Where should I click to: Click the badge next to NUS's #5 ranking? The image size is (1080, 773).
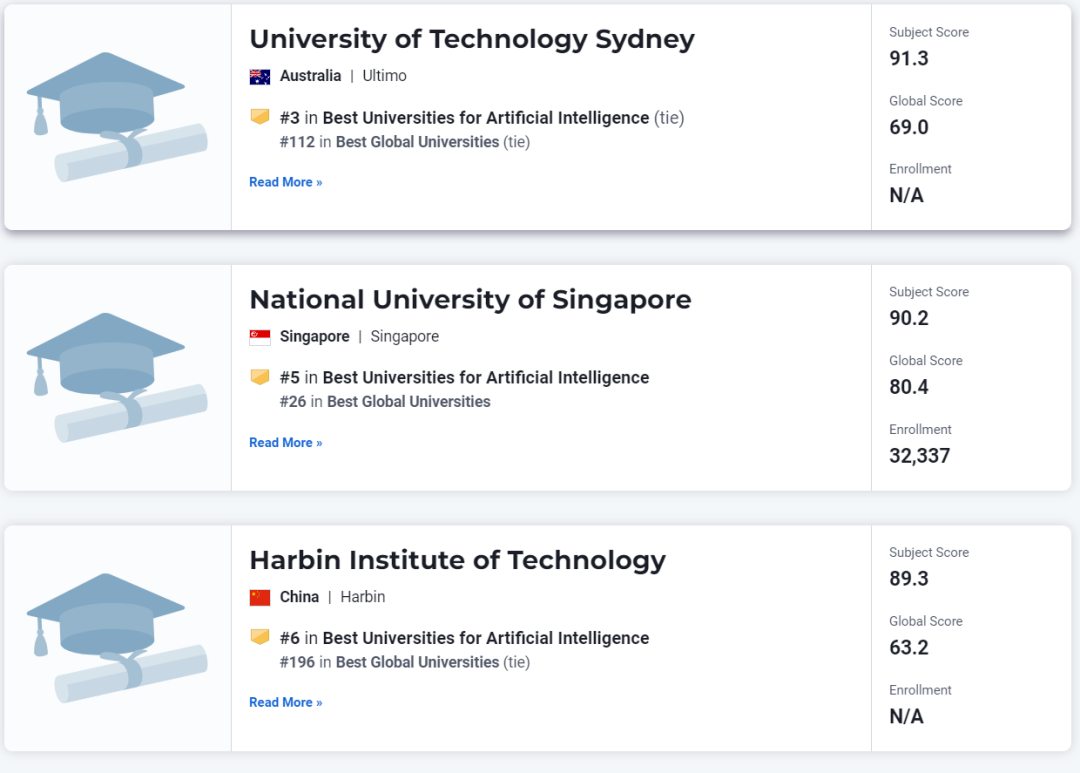(x=259, y=377)
